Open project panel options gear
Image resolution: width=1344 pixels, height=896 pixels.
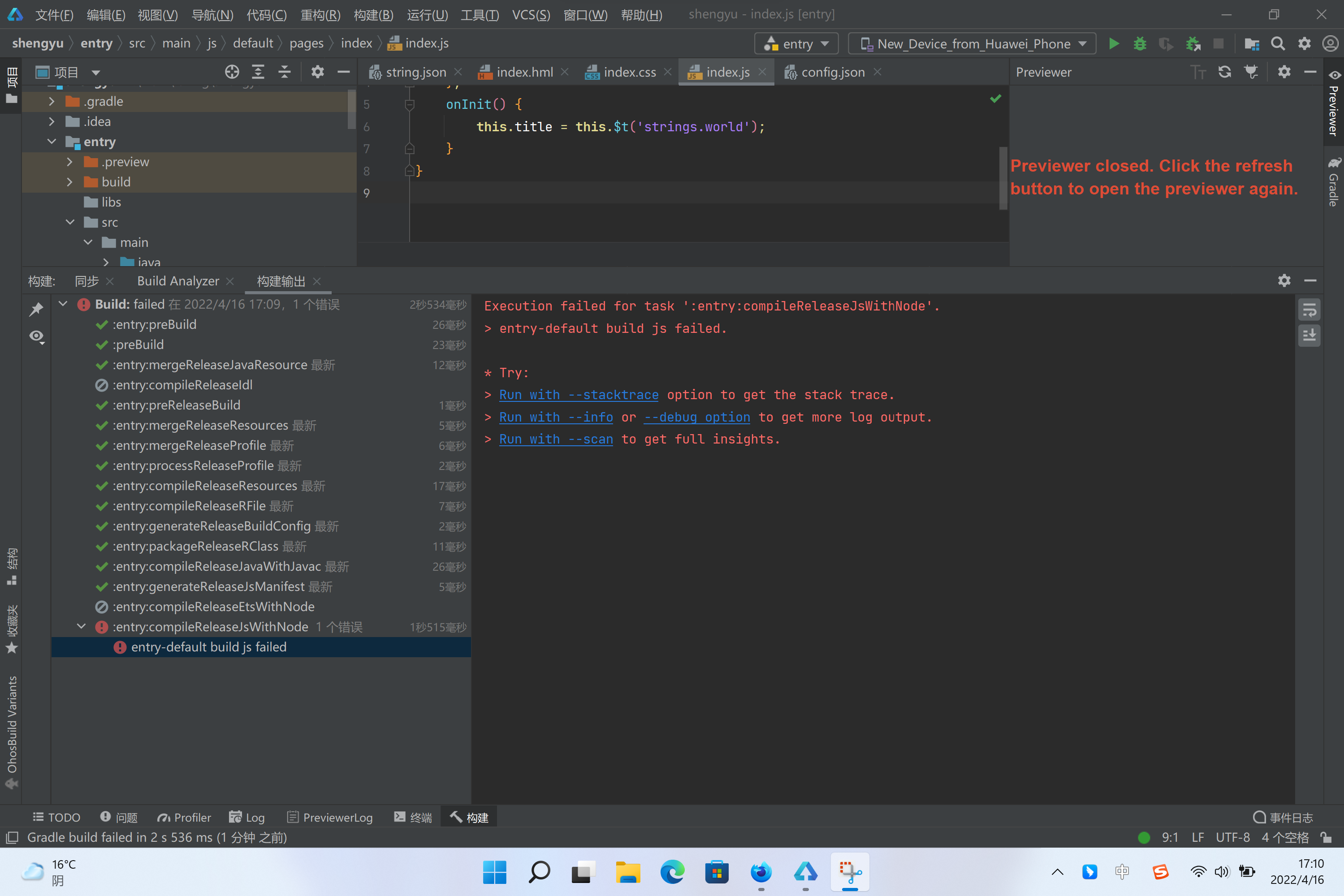317,72
